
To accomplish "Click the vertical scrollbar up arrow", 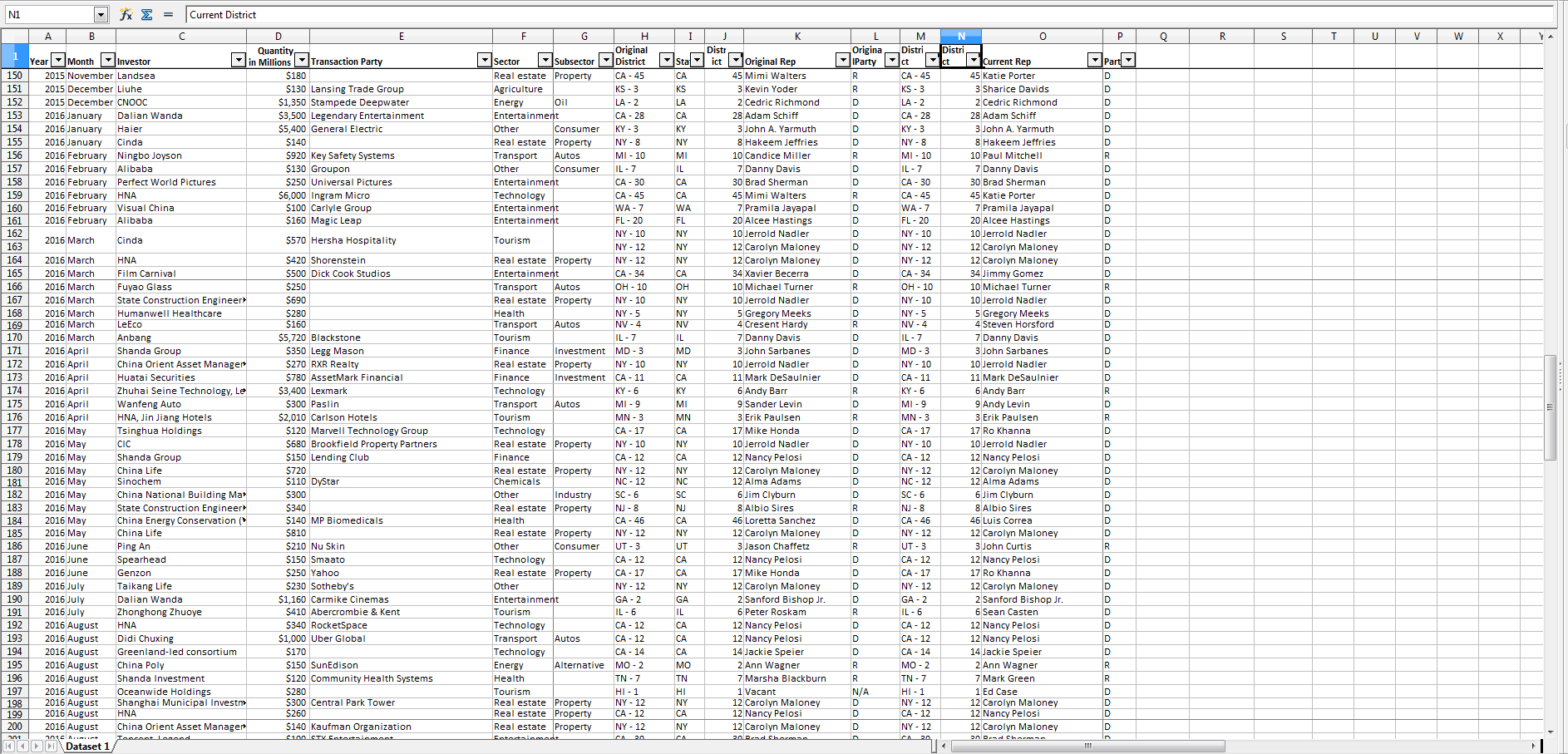I will [1550, 37].
